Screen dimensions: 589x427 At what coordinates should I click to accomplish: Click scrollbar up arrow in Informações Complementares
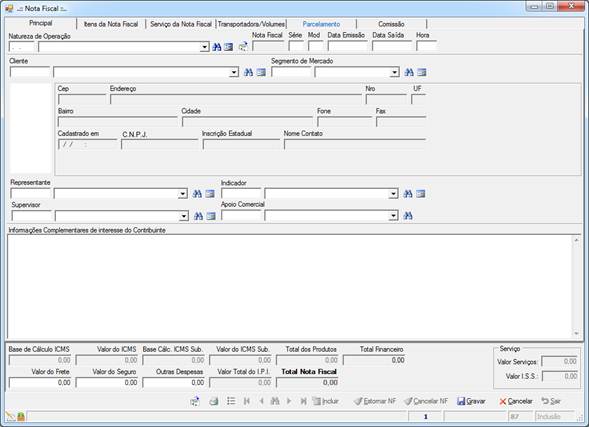click(x=576, y=240)
